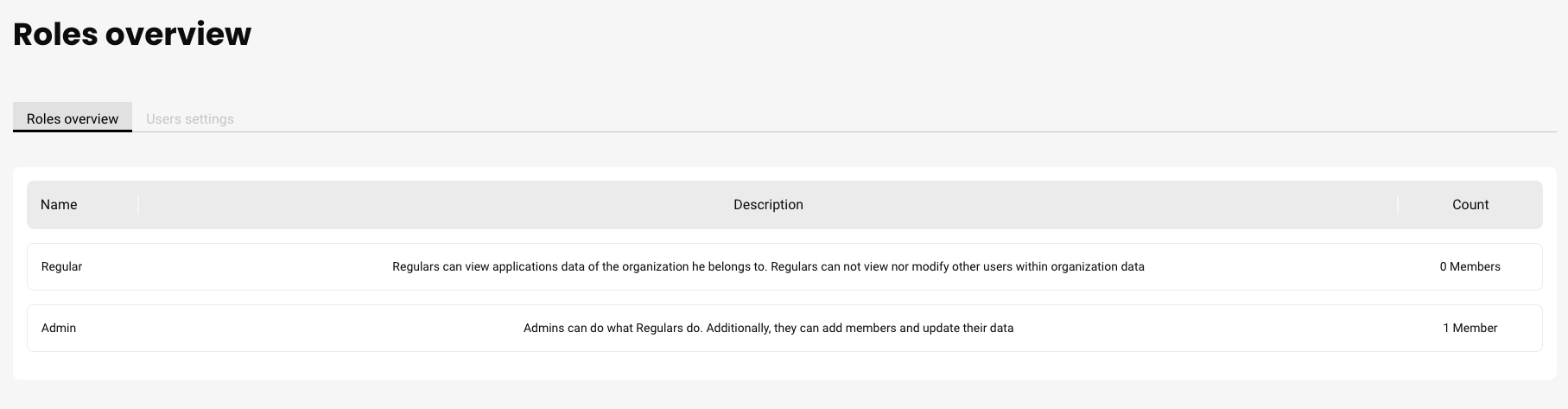Sort by the Name column header

59,205
